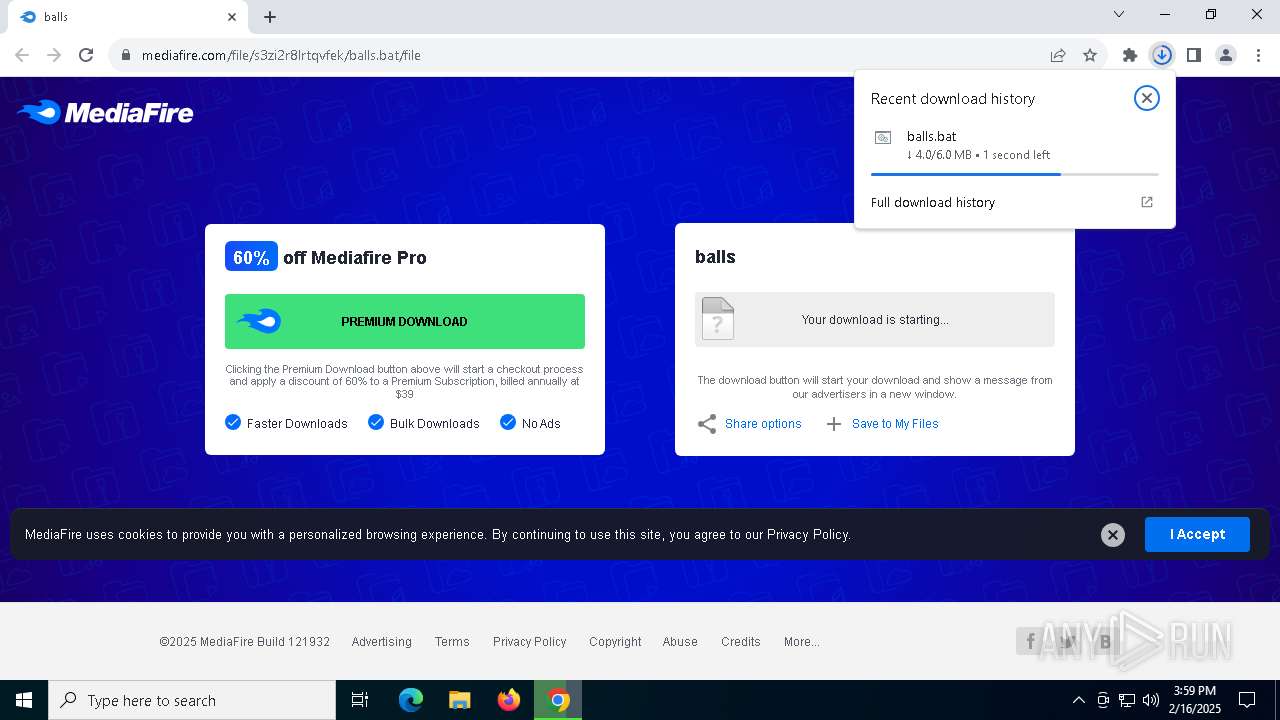Screen dimensions: 1280x720
Task: Open full download history external icon
Action: [1147, 202]
